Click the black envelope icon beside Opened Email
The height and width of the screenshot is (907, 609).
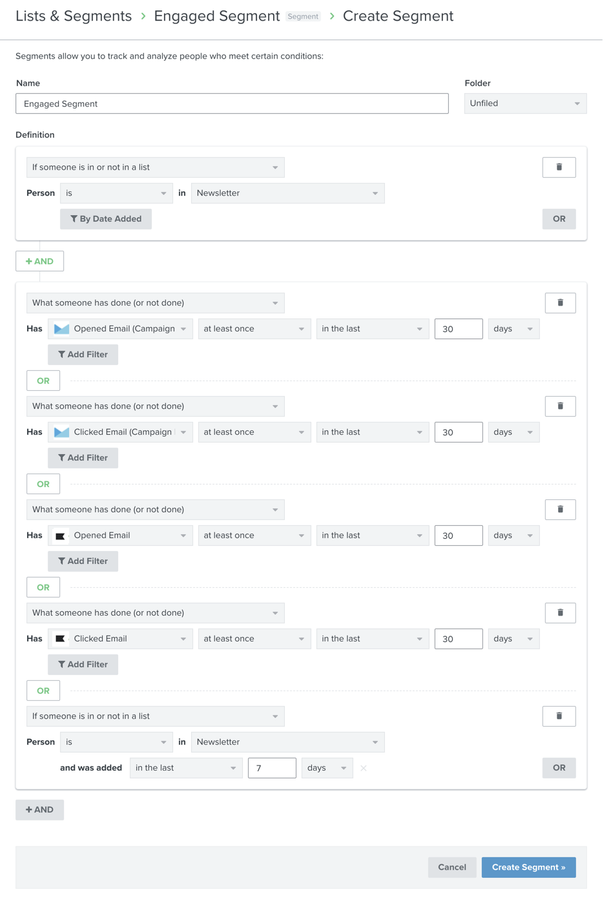click(x=57, y=535)
